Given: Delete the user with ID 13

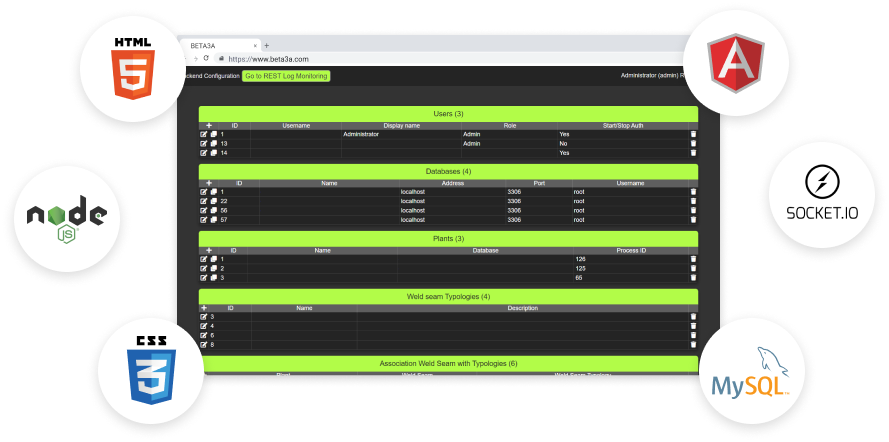Looking at the screenshot, I should [x=693, y=143].
